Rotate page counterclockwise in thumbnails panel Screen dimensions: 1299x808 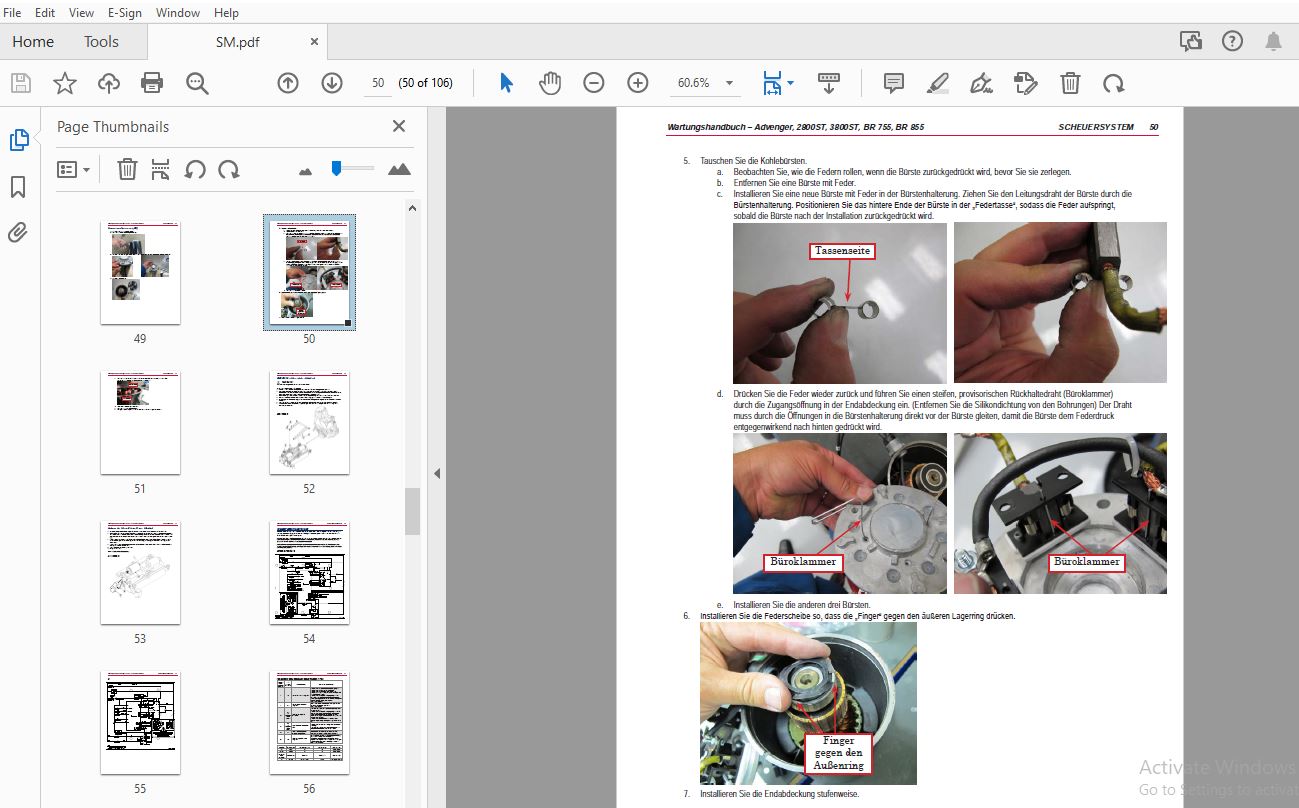pos(195,169)
